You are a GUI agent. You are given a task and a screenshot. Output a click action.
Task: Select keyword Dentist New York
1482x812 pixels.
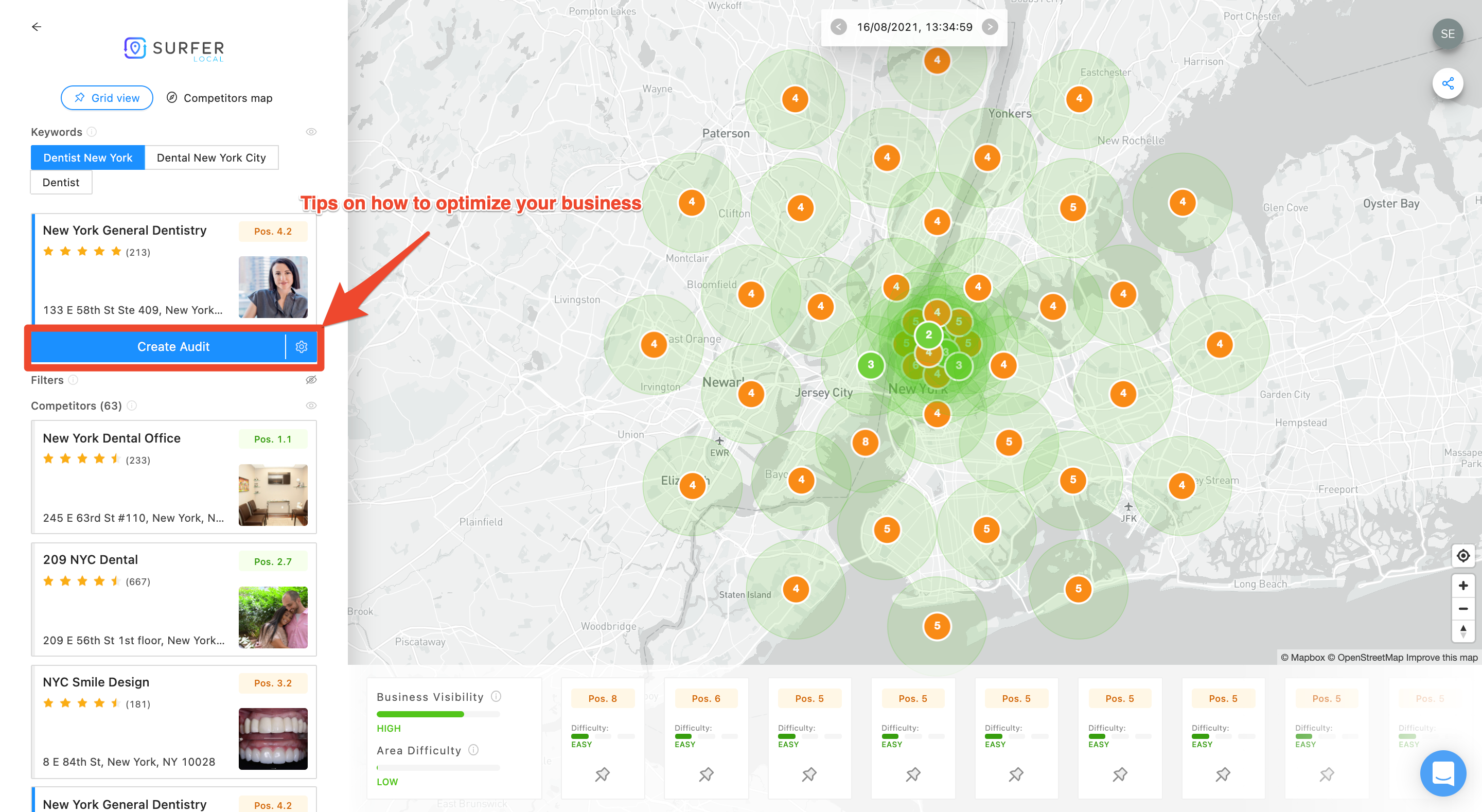tap(87, 157)
